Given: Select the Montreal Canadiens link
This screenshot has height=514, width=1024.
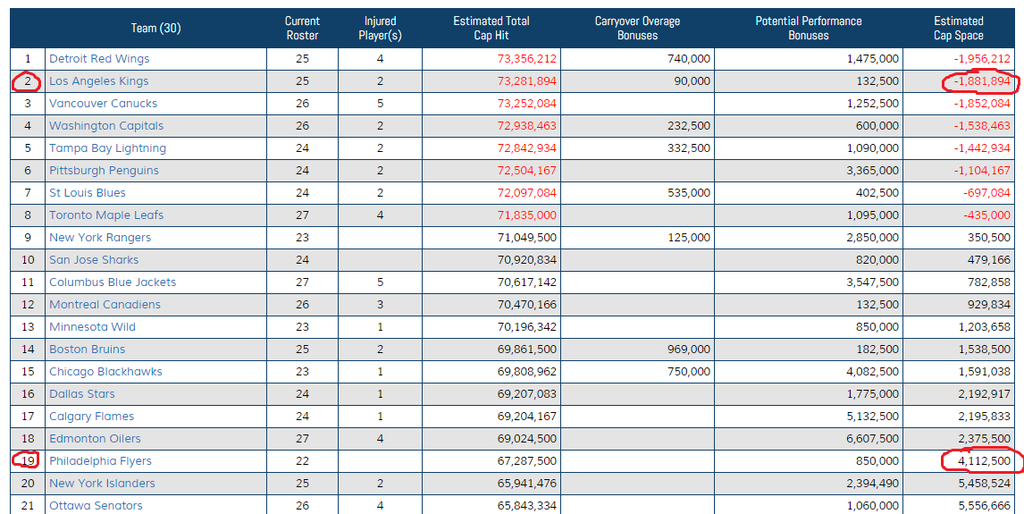Looking at the screenshot, I should click(x=104, y=305).
